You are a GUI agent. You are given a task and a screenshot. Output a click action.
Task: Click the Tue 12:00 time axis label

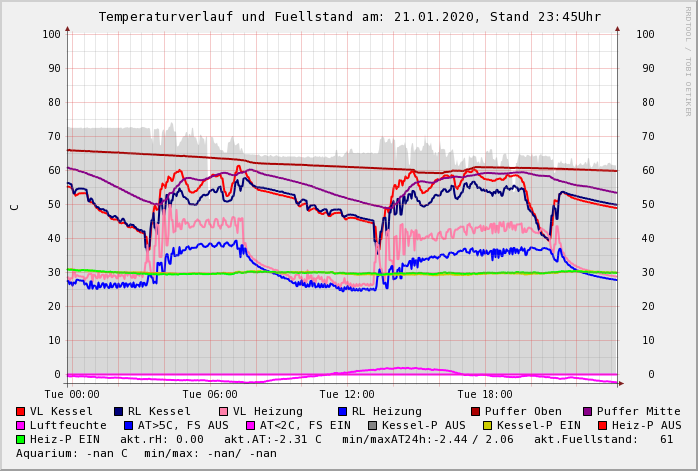[347, 394]
